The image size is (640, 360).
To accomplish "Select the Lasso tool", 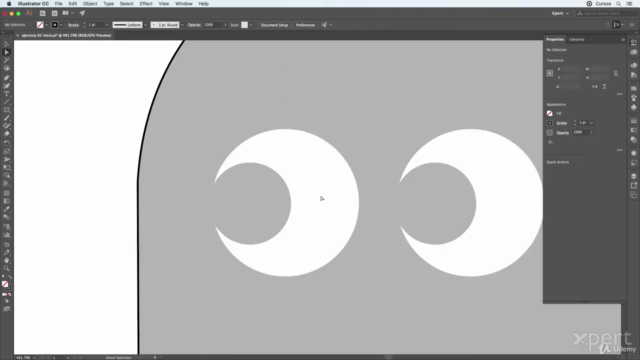I will coord(7,68).
